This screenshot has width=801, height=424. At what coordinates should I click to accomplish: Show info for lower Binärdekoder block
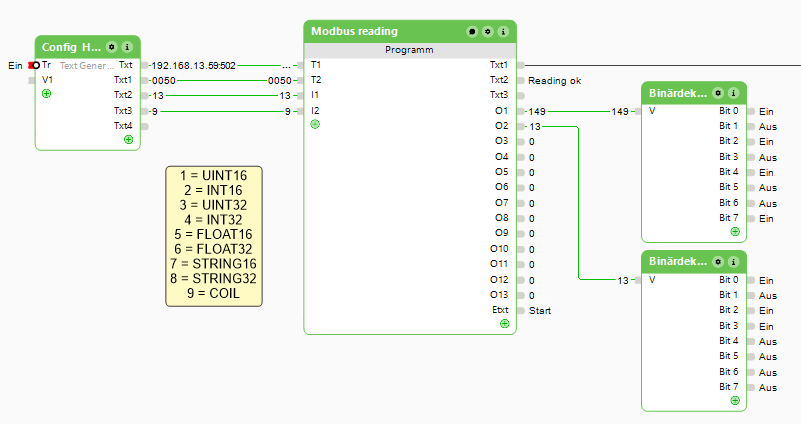[734, 262]
